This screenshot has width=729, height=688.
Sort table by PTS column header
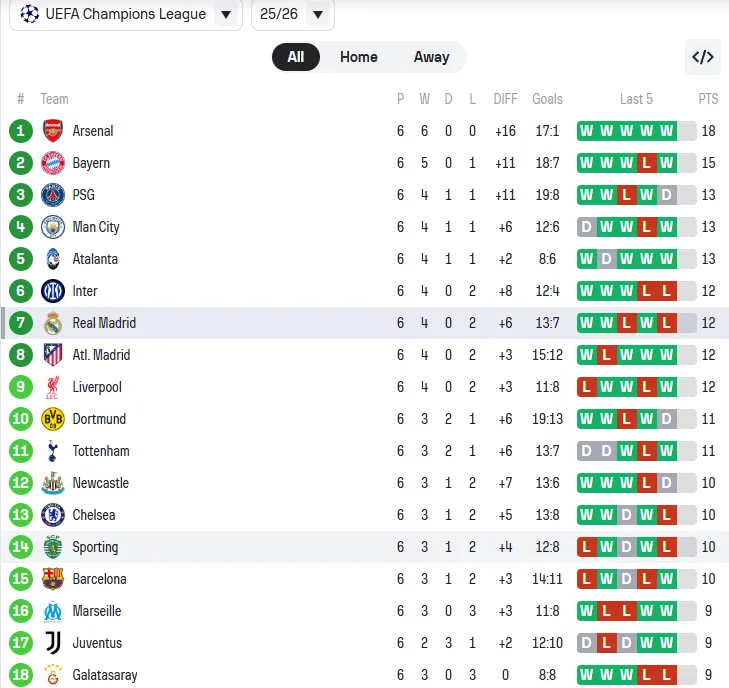708,99
